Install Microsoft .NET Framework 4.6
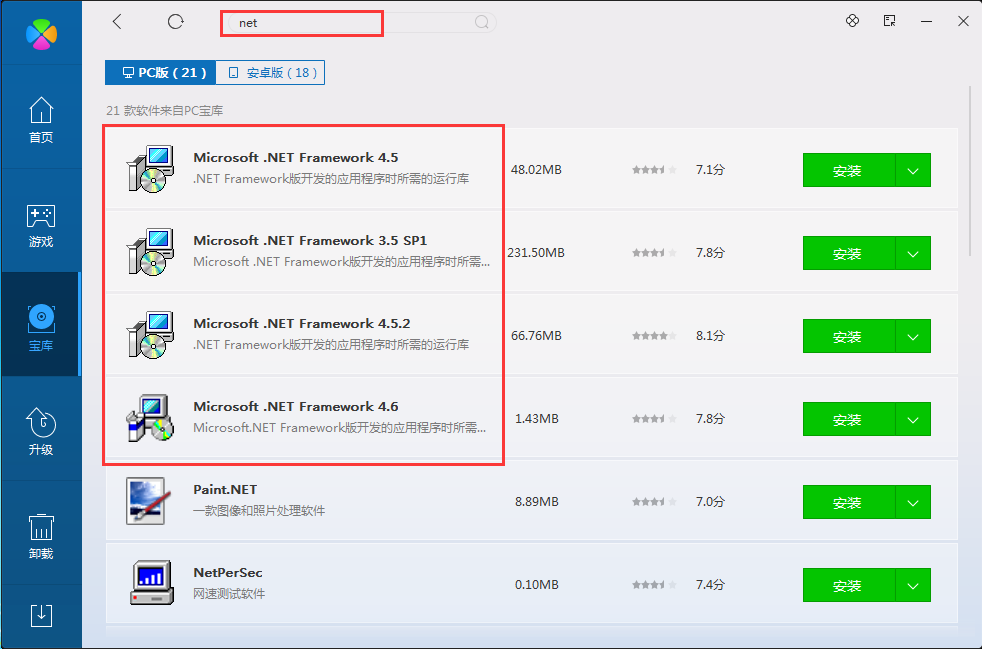982x649 pixels. (848, 419)
